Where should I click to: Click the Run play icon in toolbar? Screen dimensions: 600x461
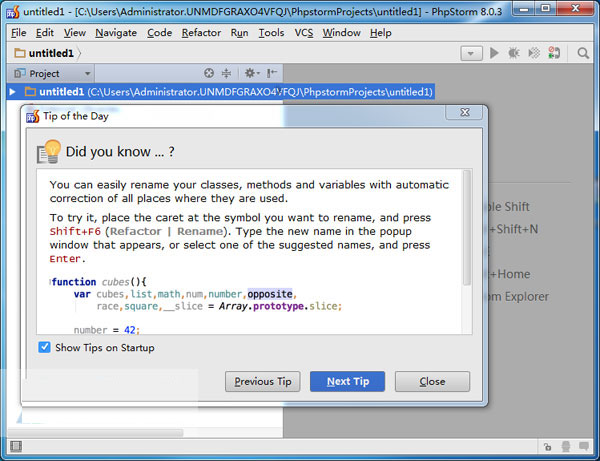click(x=494, y=53)
